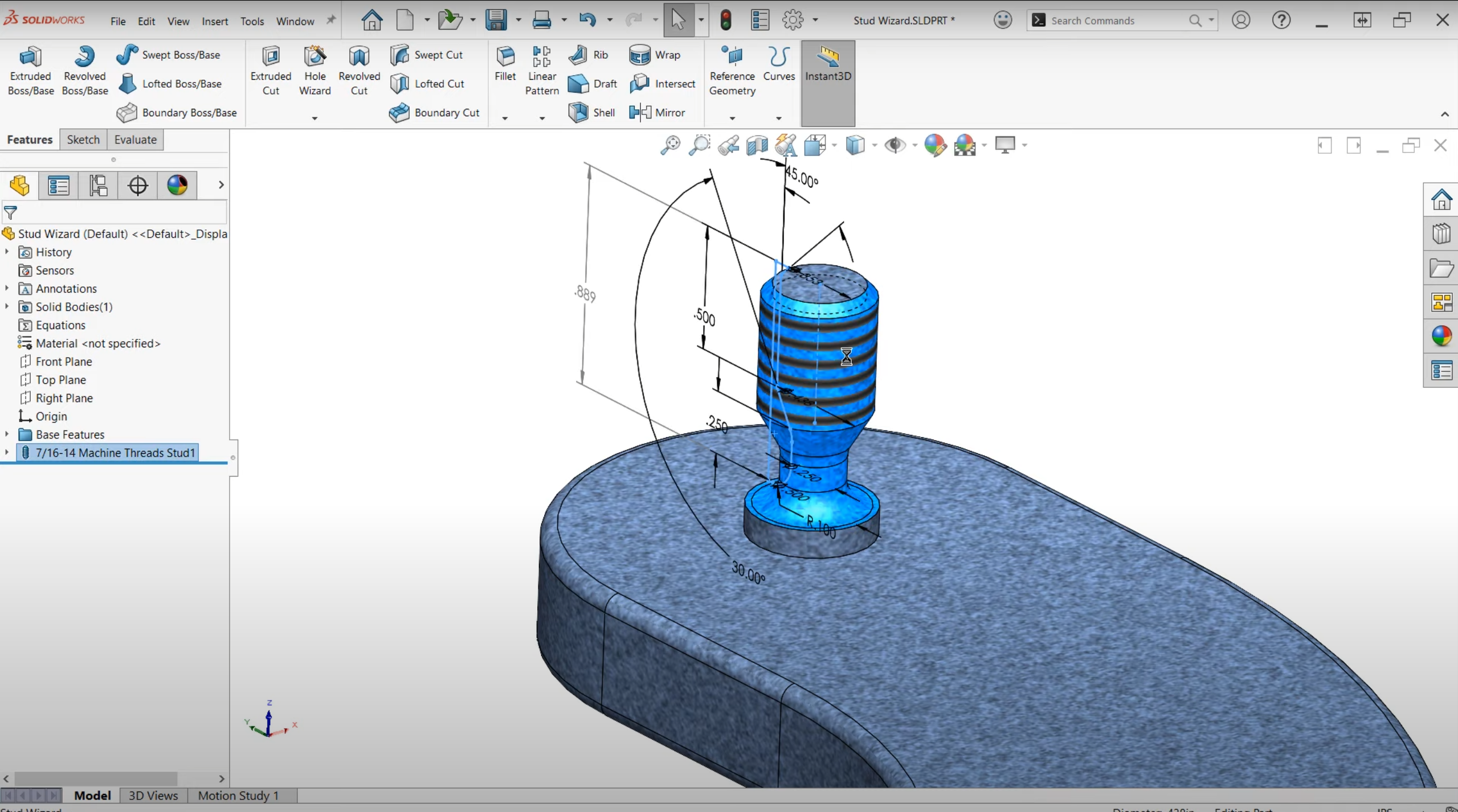Expand the History tree node
The height and width of the screenshot is (812, 1458).
(7, 252)
